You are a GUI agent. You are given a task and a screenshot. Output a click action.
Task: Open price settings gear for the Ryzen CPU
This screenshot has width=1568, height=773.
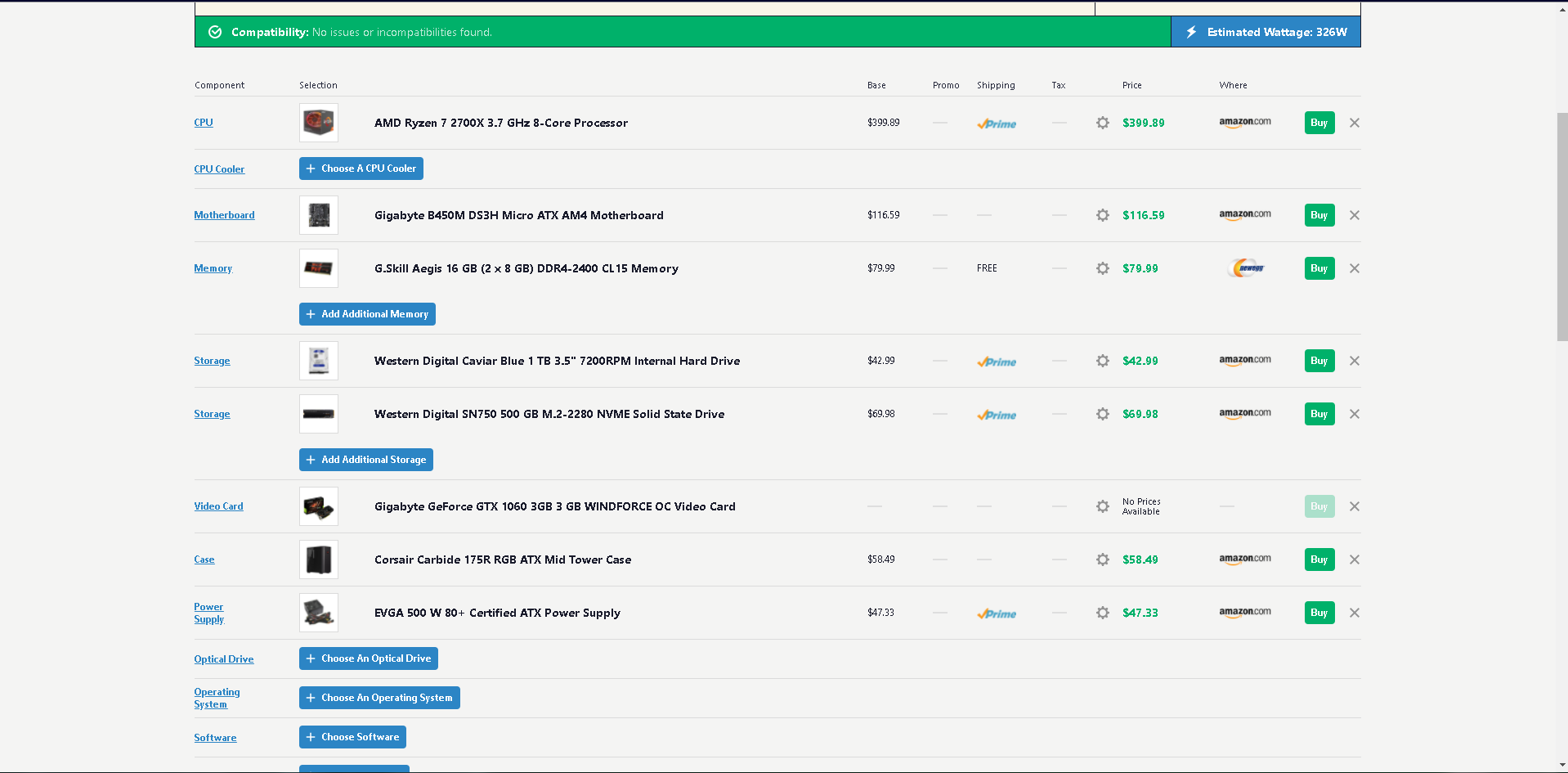point(1103,123)
